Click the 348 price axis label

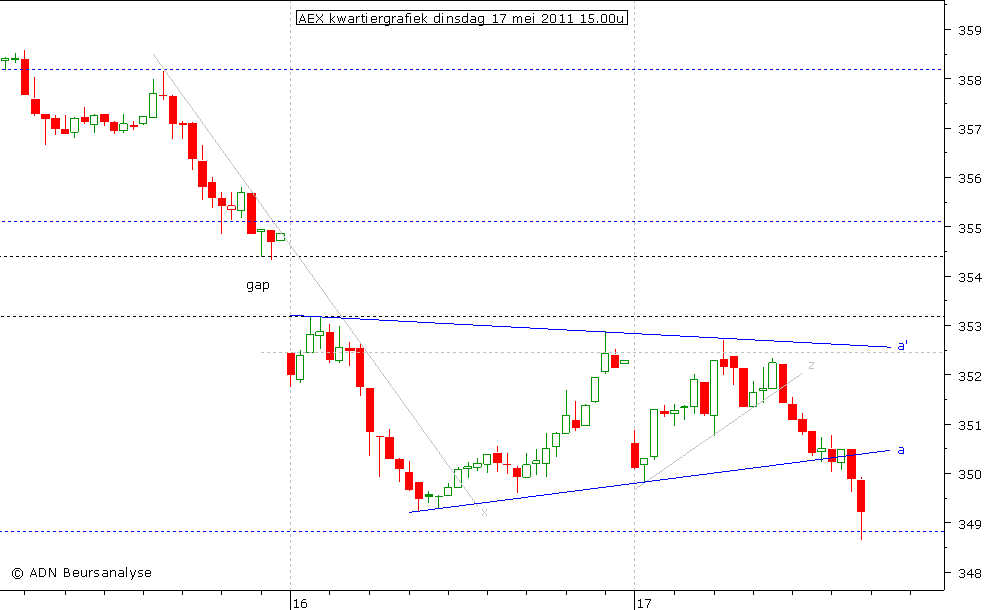pos(969,573)
